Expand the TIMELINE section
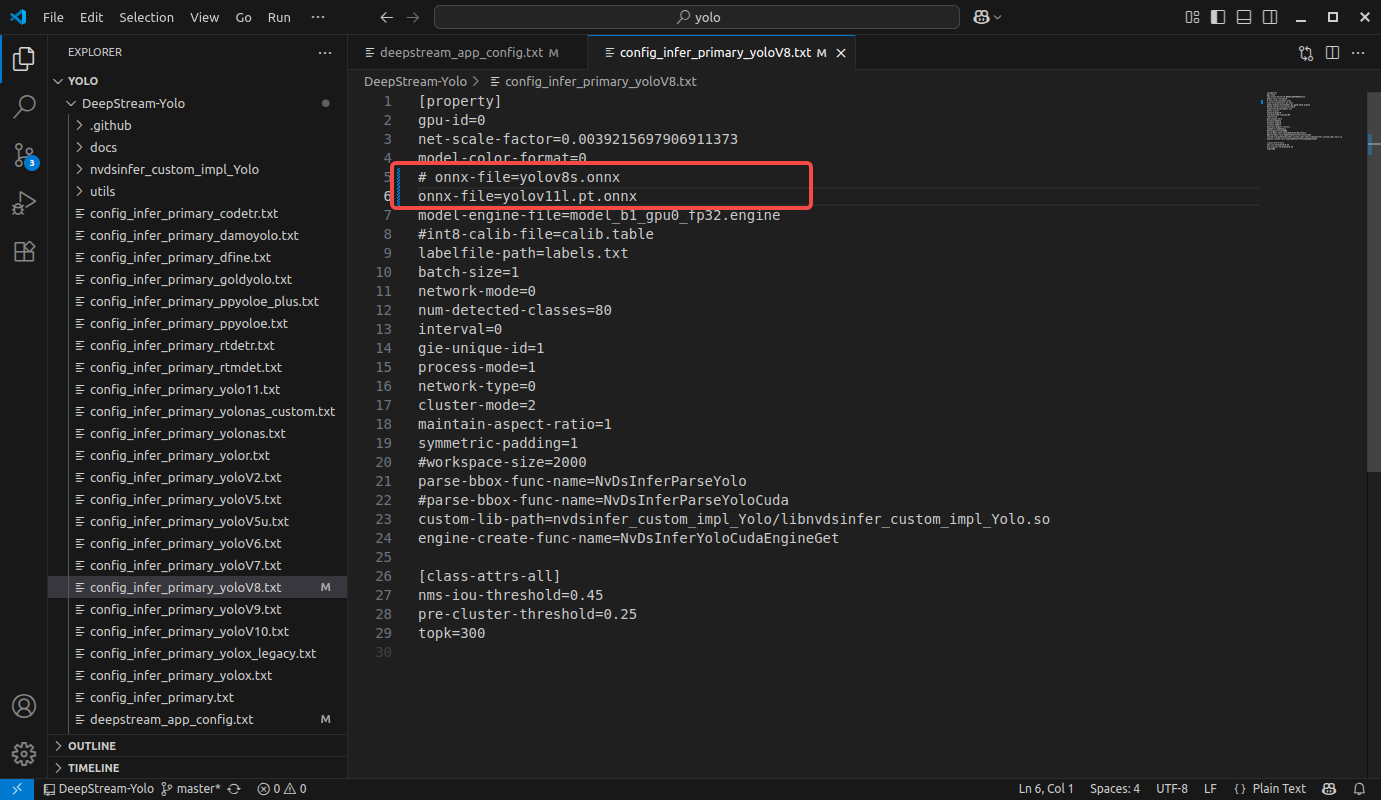The height and width of the screenshot is (800, 1381). click(x=197, y=768)
